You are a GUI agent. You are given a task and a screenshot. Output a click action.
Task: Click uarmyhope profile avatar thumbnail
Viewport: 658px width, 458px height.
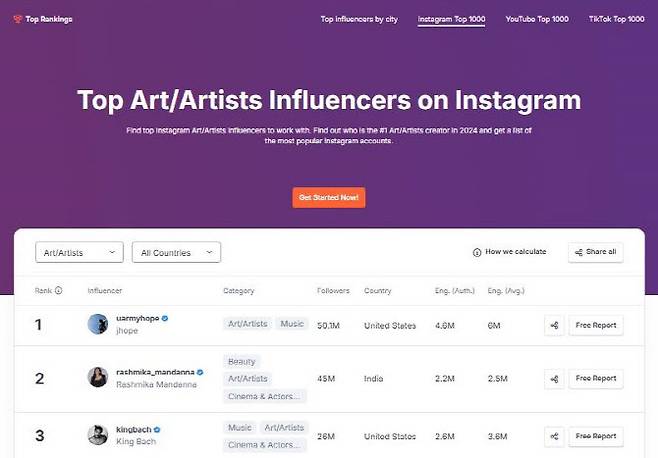coord(98,324)
